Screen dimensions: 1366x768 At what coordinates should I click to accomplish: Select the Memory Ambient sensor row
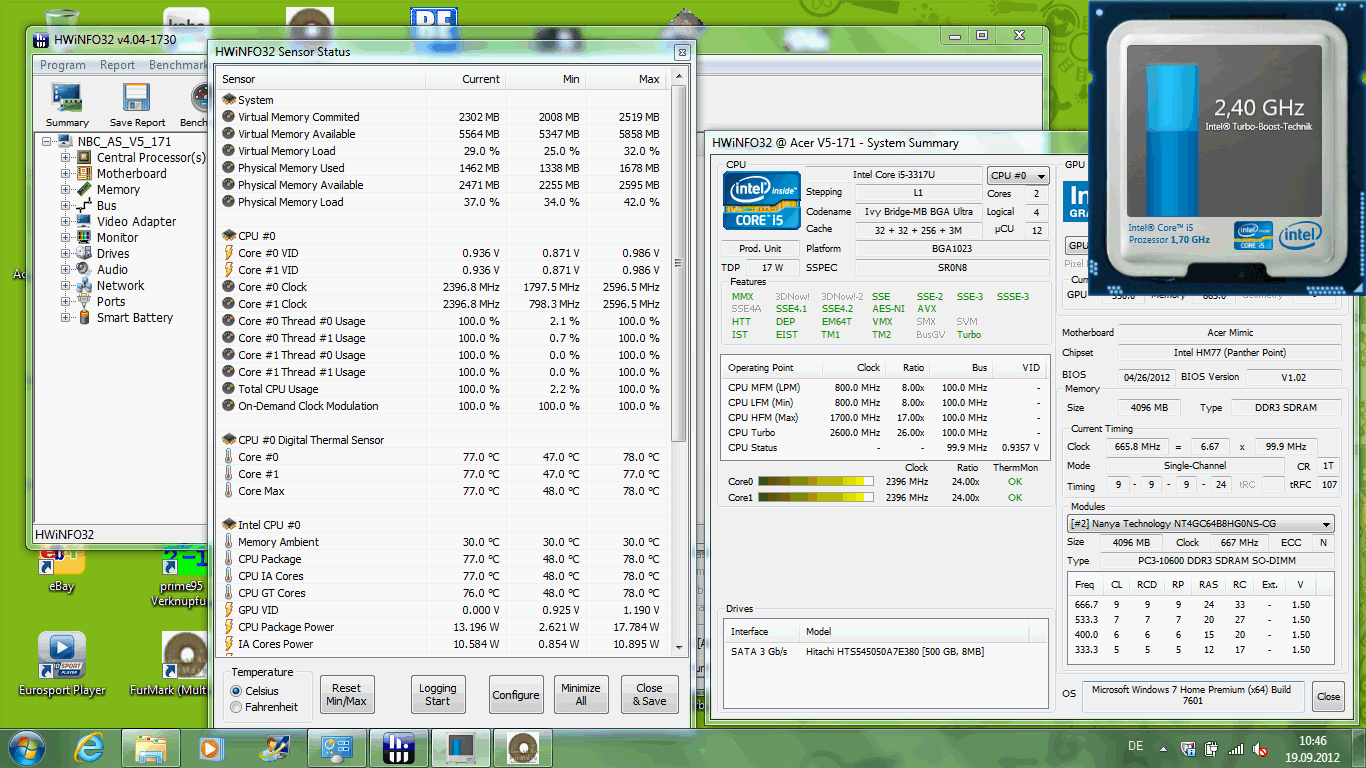[442, 542]
